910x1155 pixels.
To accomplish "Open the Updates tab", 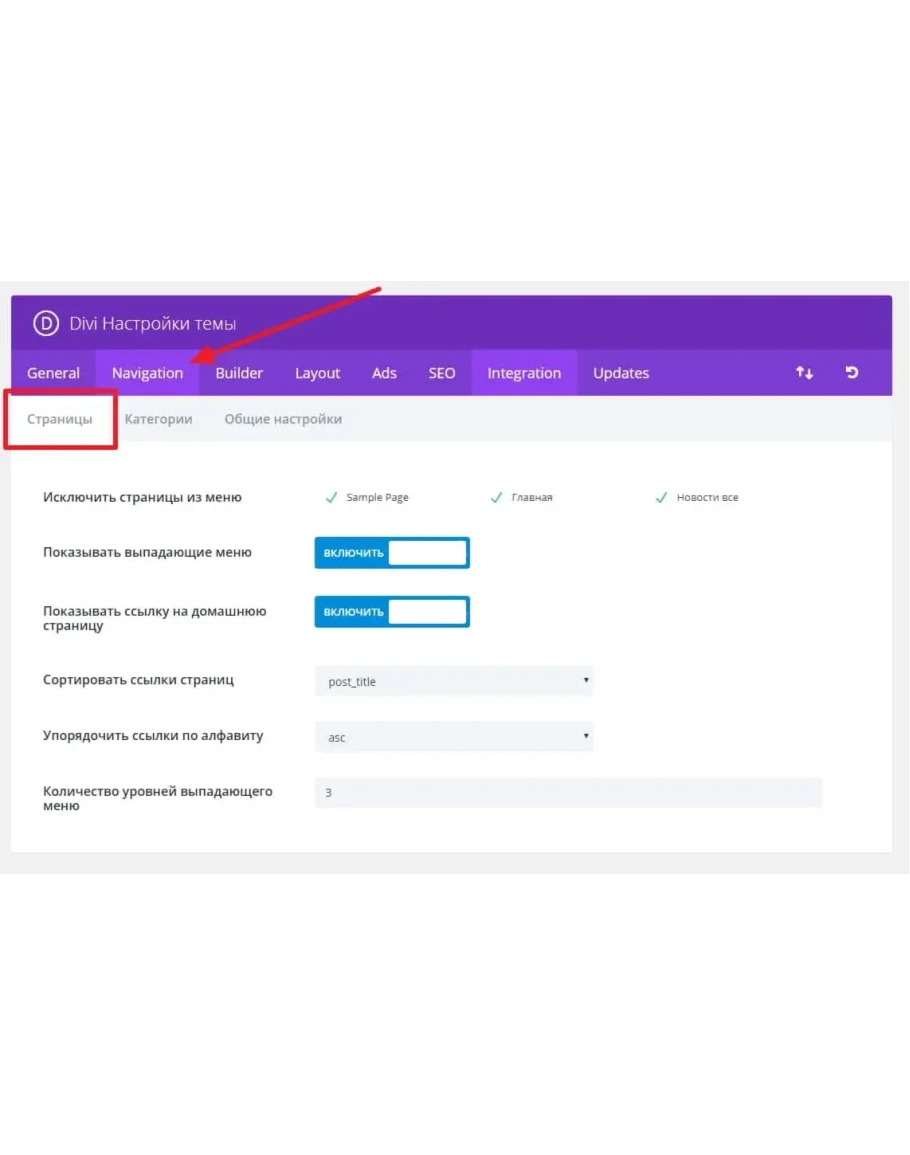I will (621, 373).
